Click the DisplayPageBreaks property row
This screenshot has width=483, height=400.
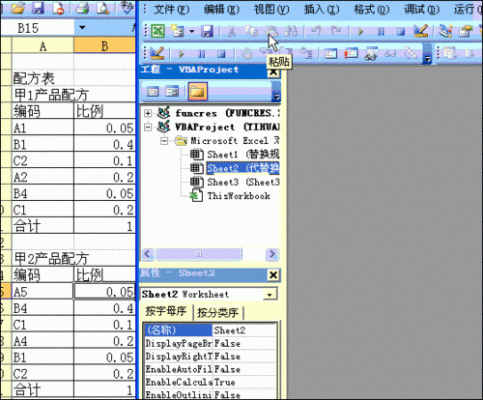click(x=210, y=343)
